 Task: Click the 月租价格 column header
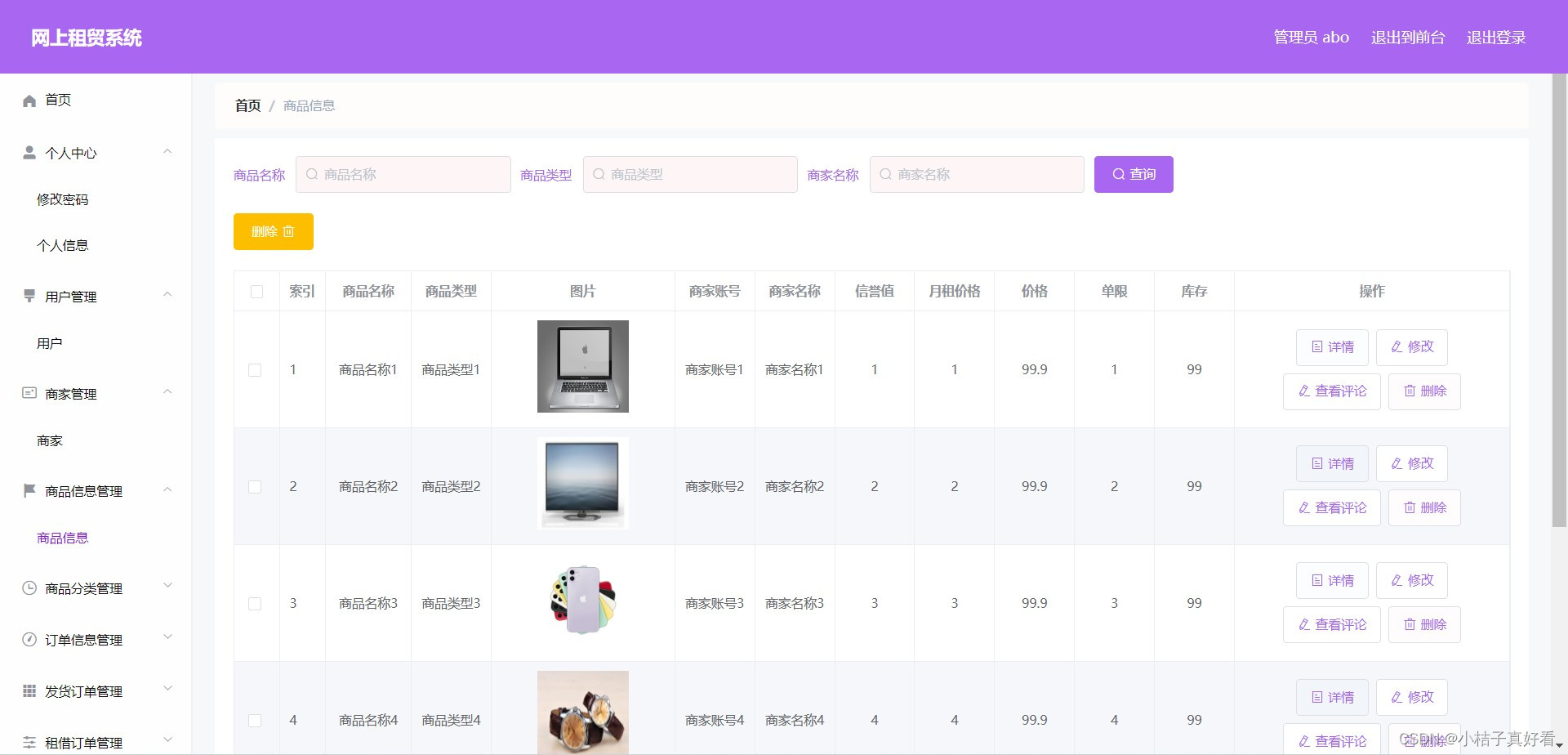pyautogui.click(x=954, y=292)
